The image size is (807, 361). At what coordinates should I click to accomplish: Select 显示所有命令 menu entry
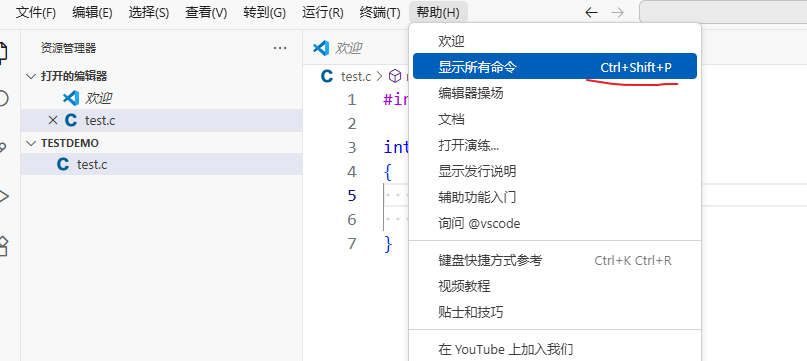(x=555, y=66)
